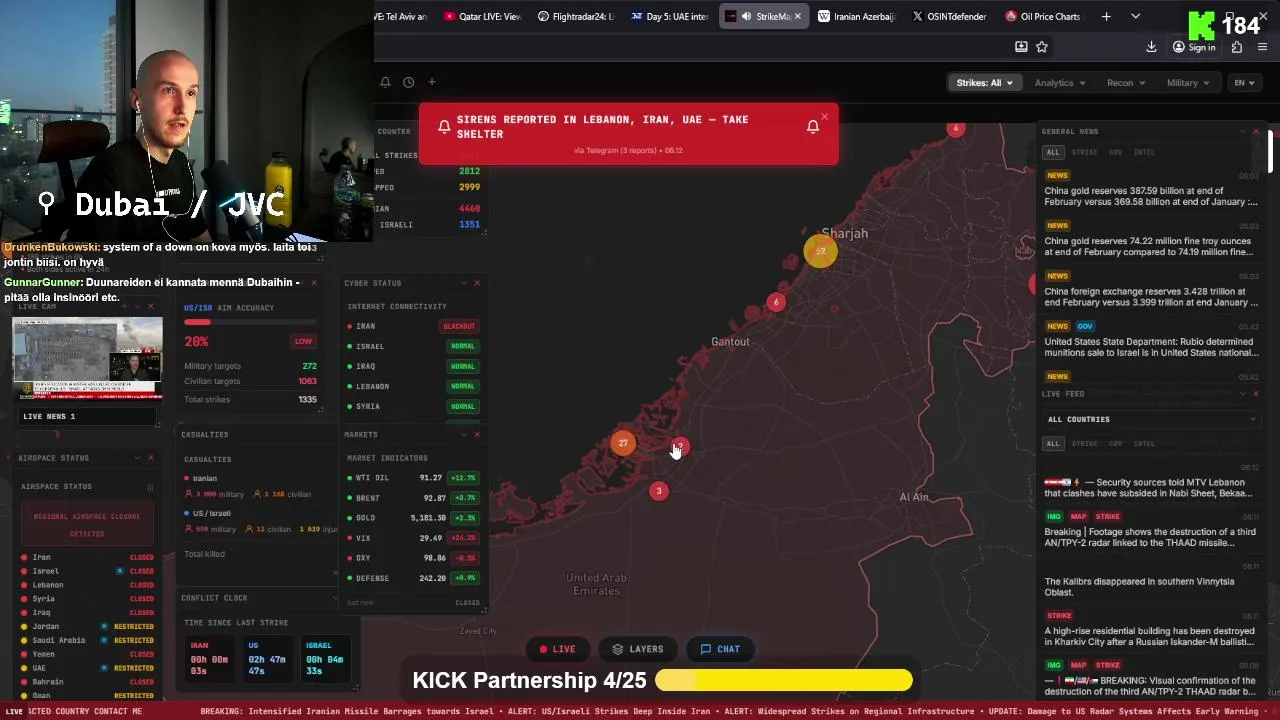Collapse the General News panel
The width and height of the screenshot is (1280, 720).
[1242, 131]
